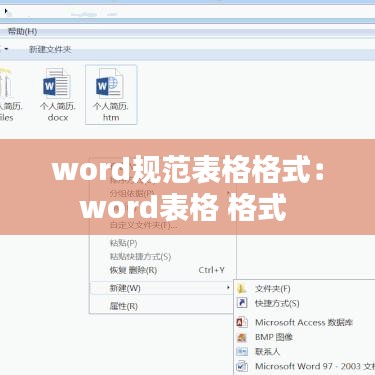Select Microsoft Word 97 - 2003 entry
Screen dimensions: 375x375
[x=315, y=366]
